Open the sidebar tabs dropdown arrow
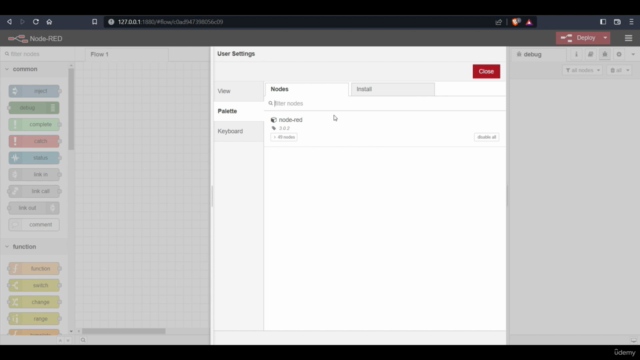This screenshot has width=640, height=360. tap(633, 54)
